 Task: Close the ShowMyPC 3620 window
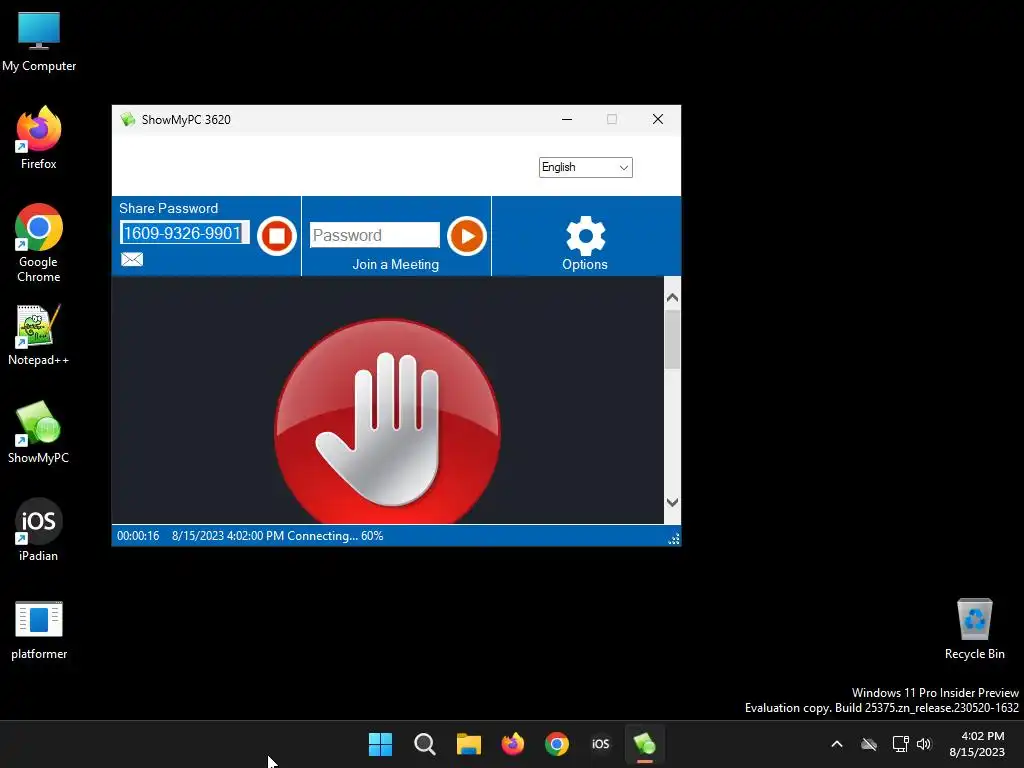coord(658,119)
